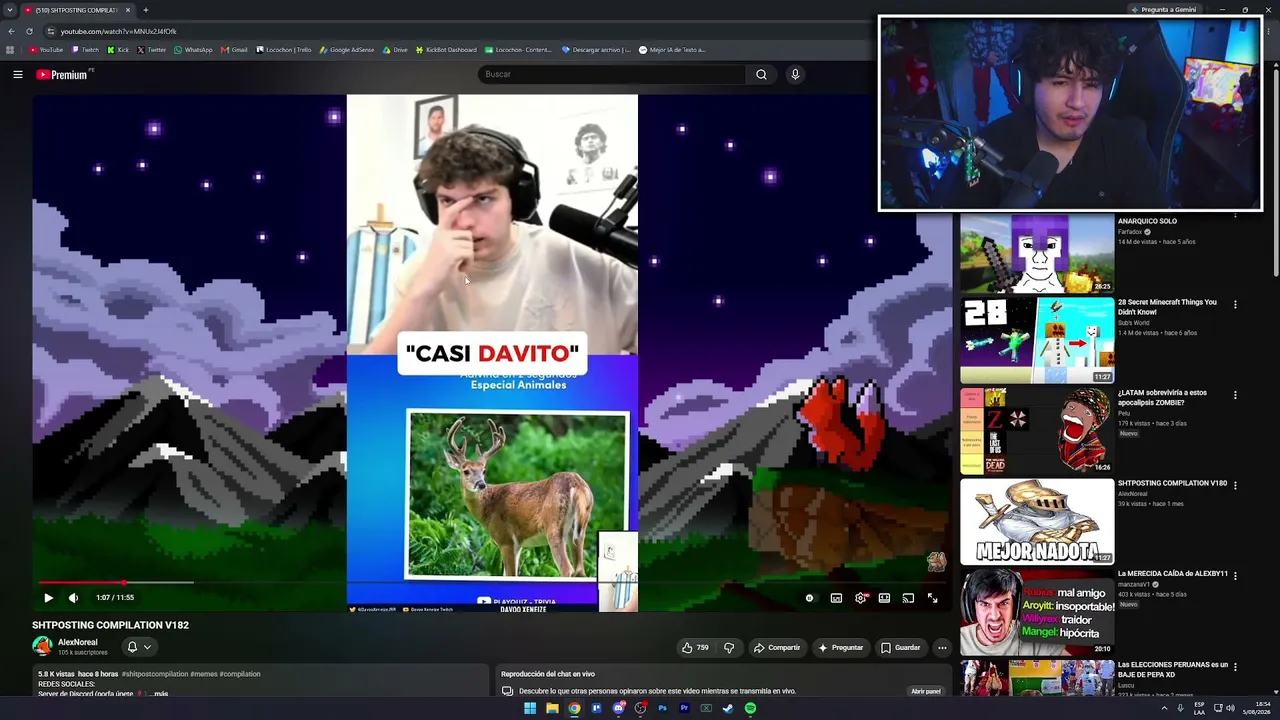Image resolution: width=1280 pixels, height=720 pixels.
Task: Dislike the video with thumbs down
Action: click(x=729, y=647)
